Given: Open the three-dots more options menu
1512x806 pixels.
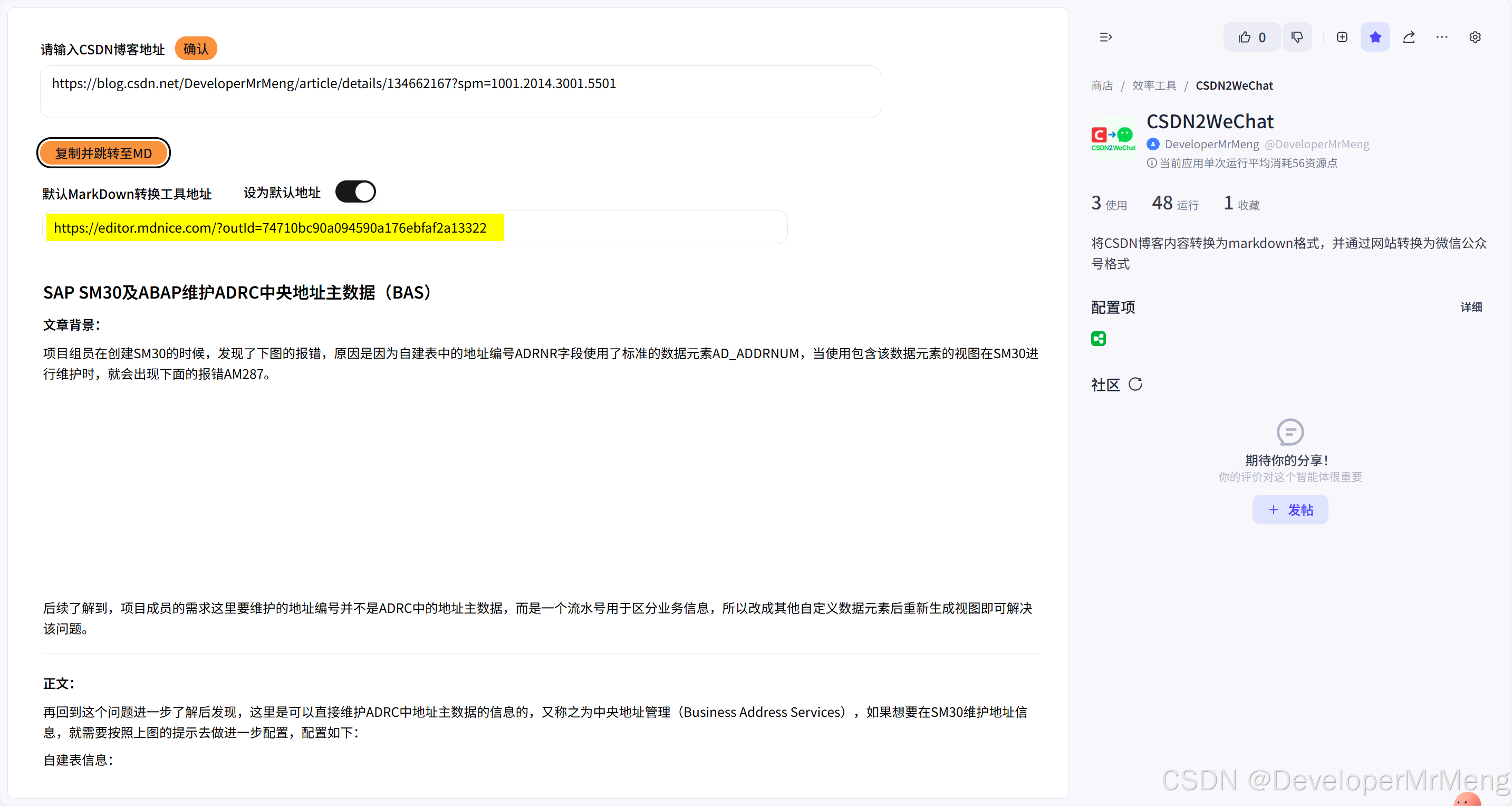Looking at the screenshot, I should pos(1441,37).
